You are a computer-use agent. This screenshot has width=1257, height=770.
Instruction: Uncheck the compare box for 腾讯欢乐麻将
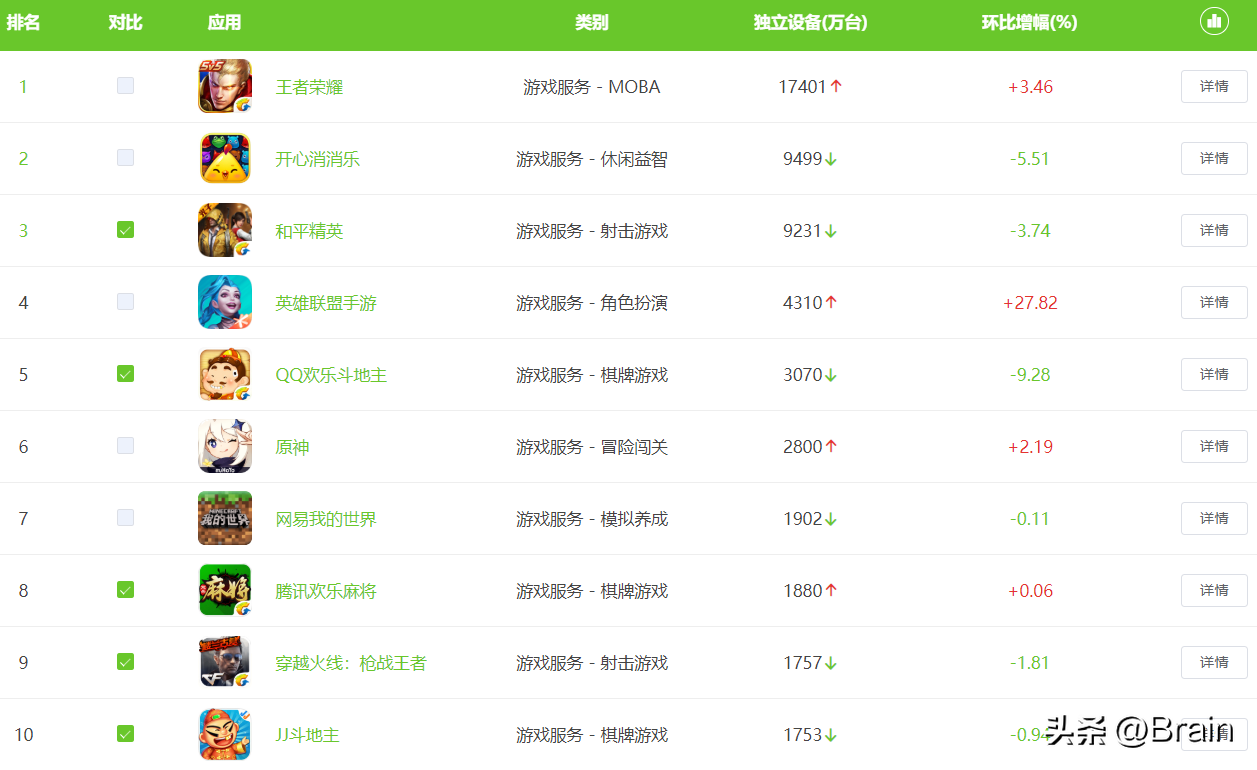click(x=125, y=590)
